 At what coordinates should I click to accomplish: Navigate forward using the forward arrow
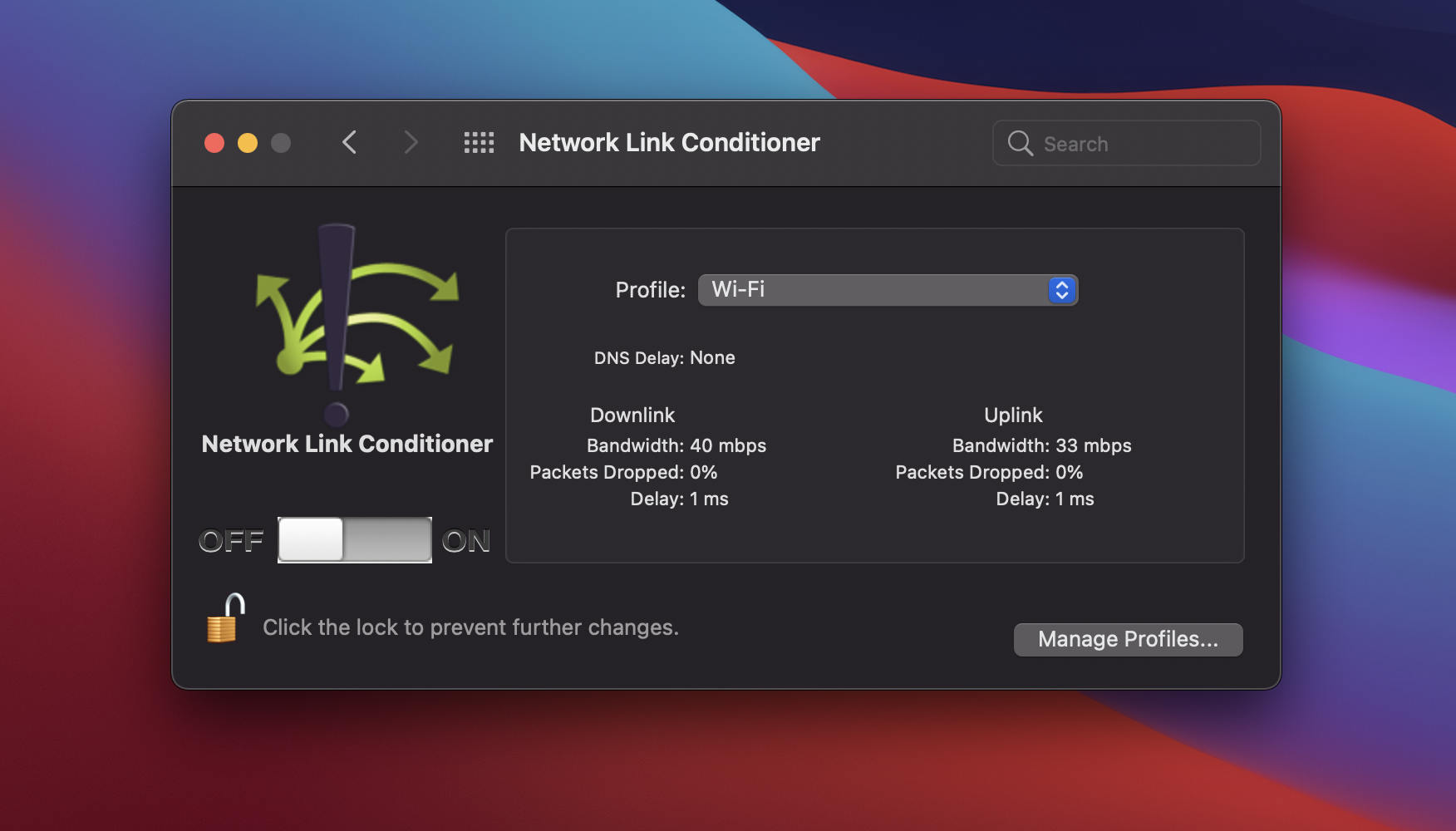[x=411, y=142]
